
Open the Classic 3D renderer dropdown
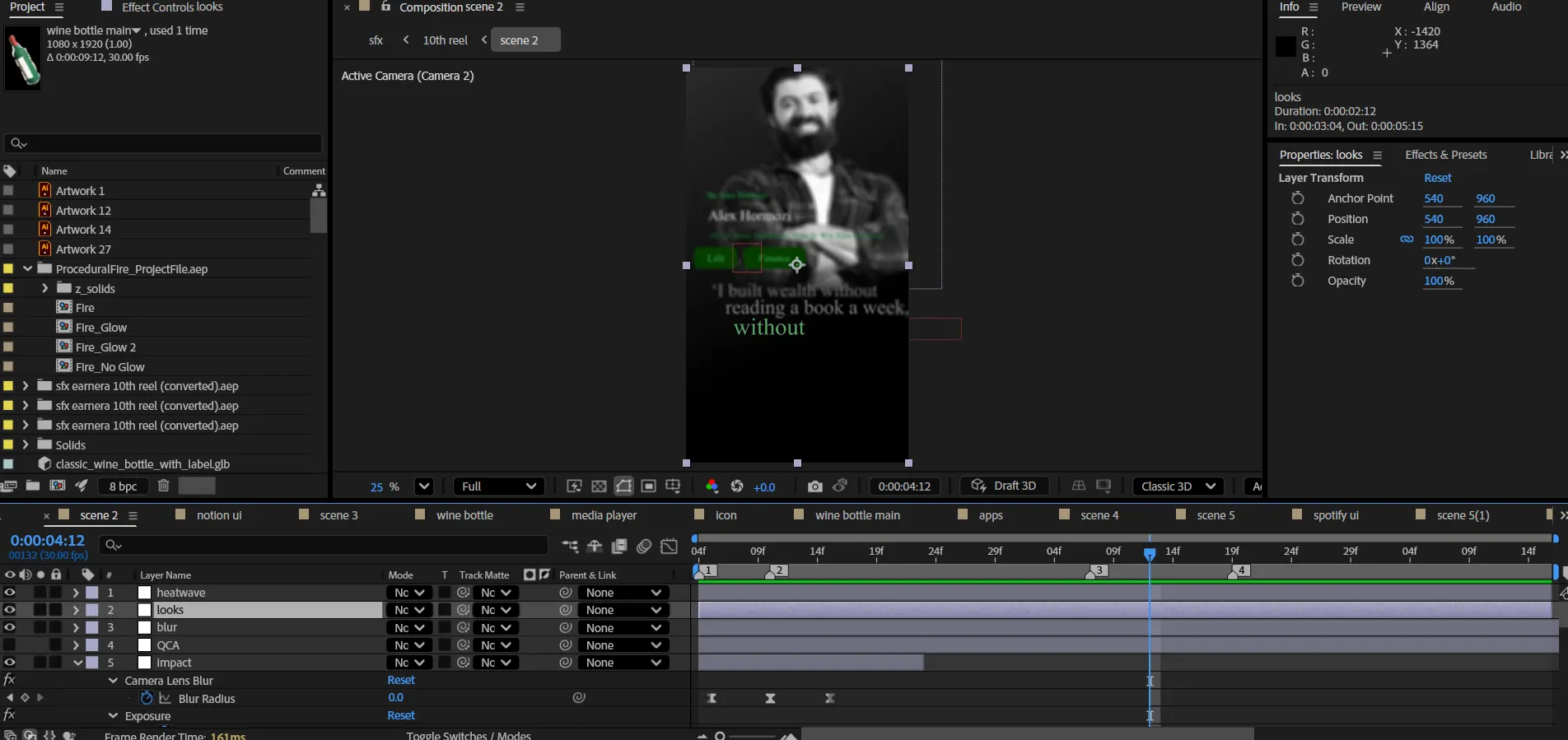click(1178, 486)
